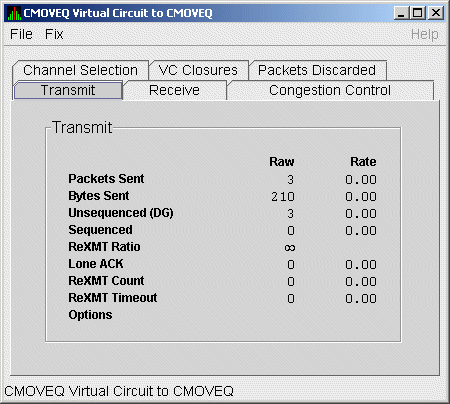Minimize the Virtual Circuit window

[x=401, y=13]
